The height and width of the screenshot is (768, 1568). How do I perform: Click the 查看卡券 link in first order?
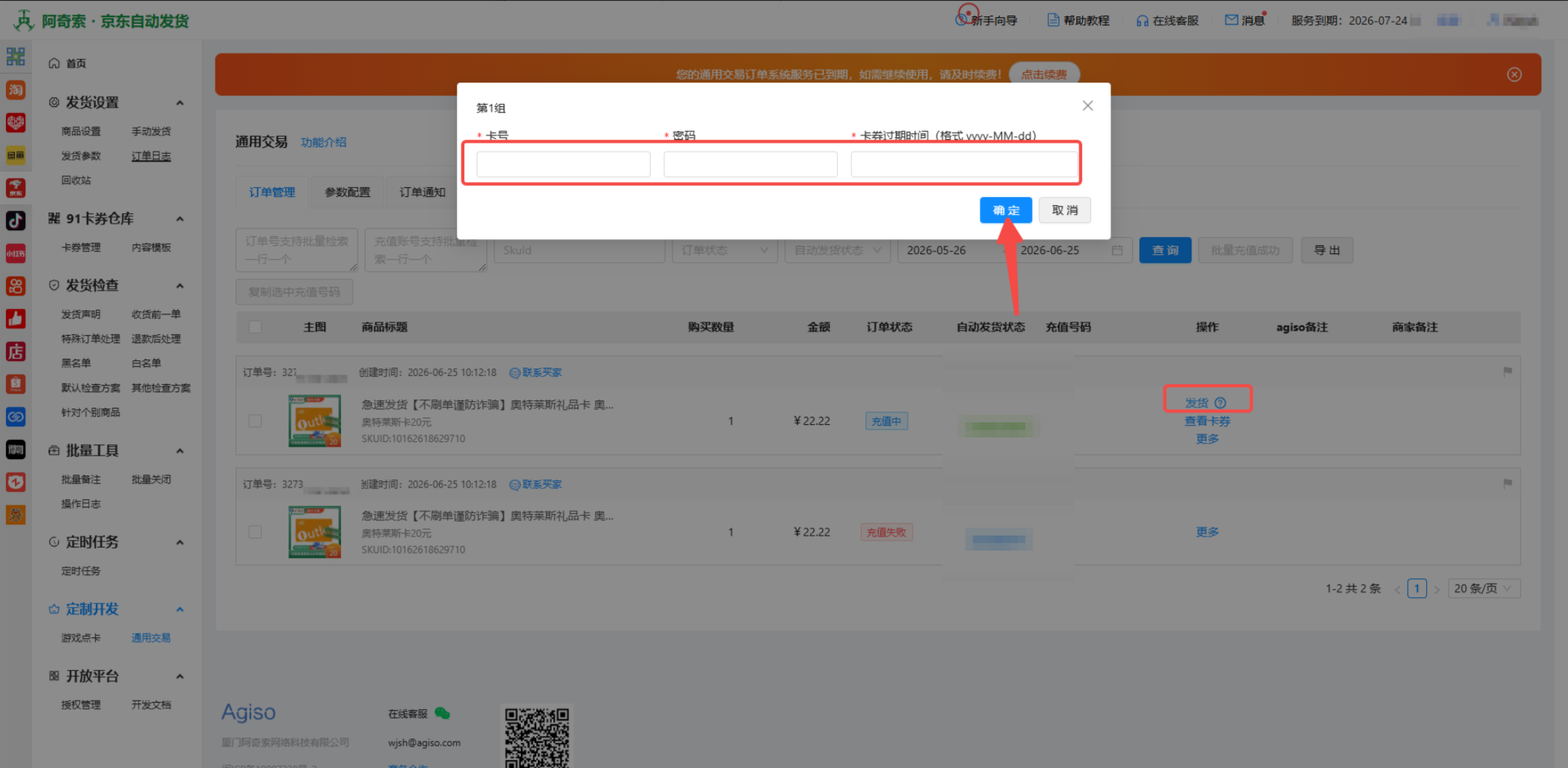[x=1207, y=421]
